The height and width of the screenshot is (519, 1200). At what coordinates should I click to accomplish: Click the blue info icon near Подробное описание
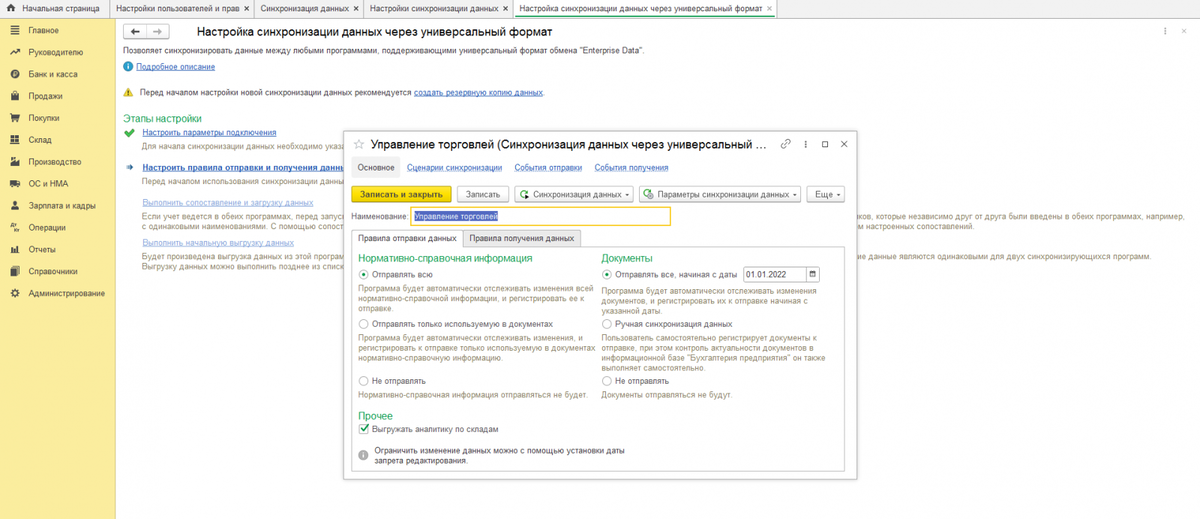[x=128, y=66]
